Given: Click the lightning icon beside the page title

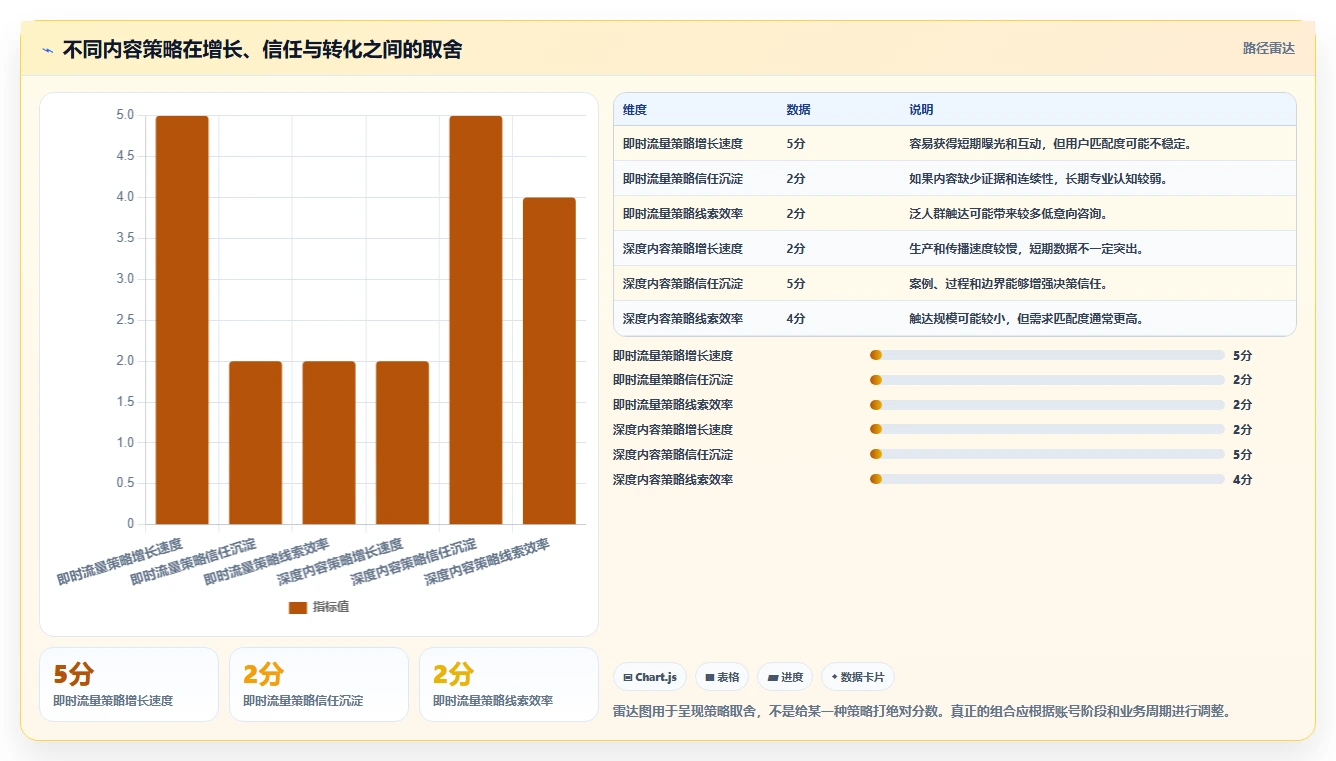Looking at the screenshot, I should [x=47, y=50].
